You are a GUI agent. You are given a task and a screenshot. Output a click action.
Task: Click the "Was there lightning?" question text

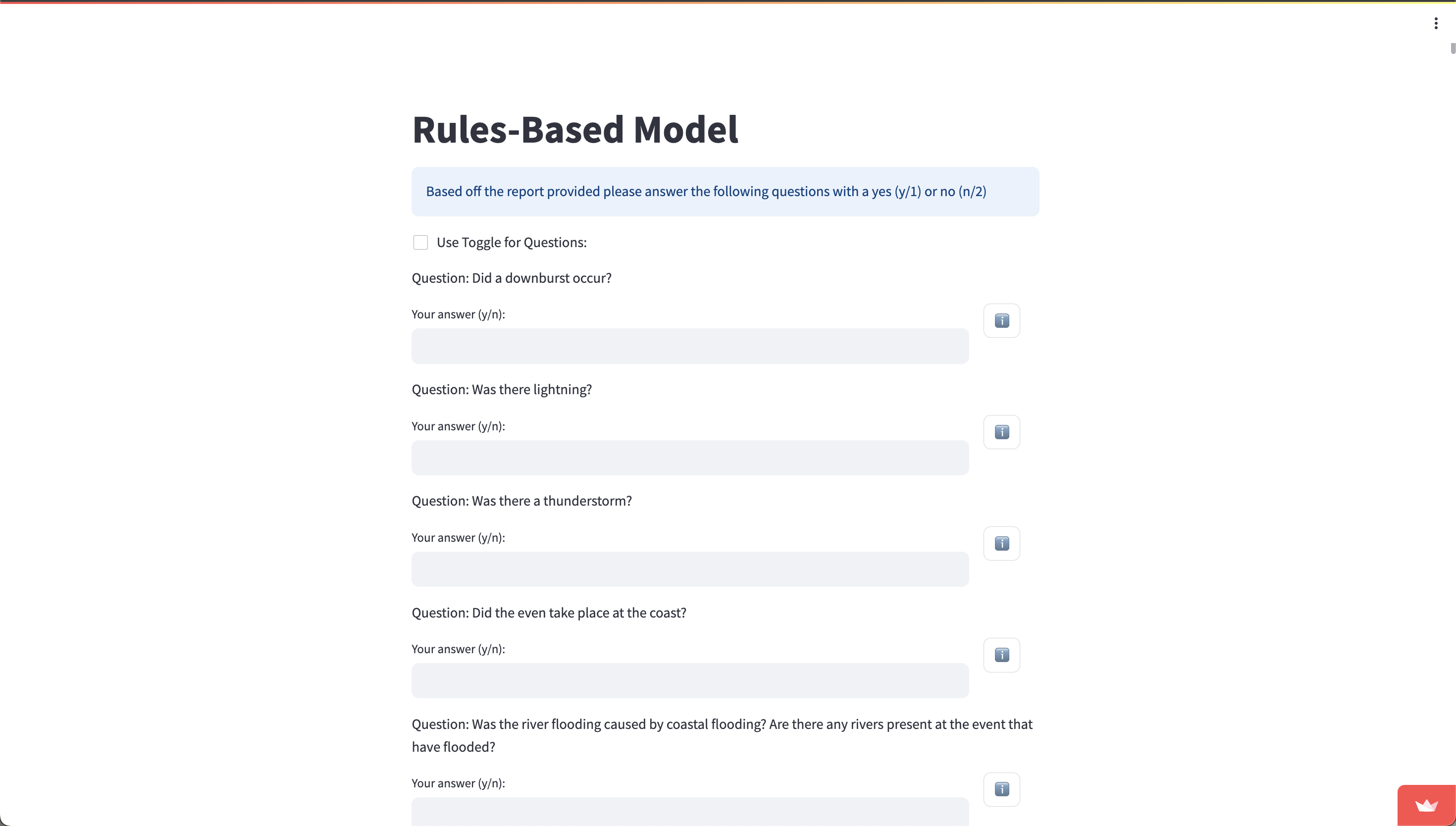point(501,390)
